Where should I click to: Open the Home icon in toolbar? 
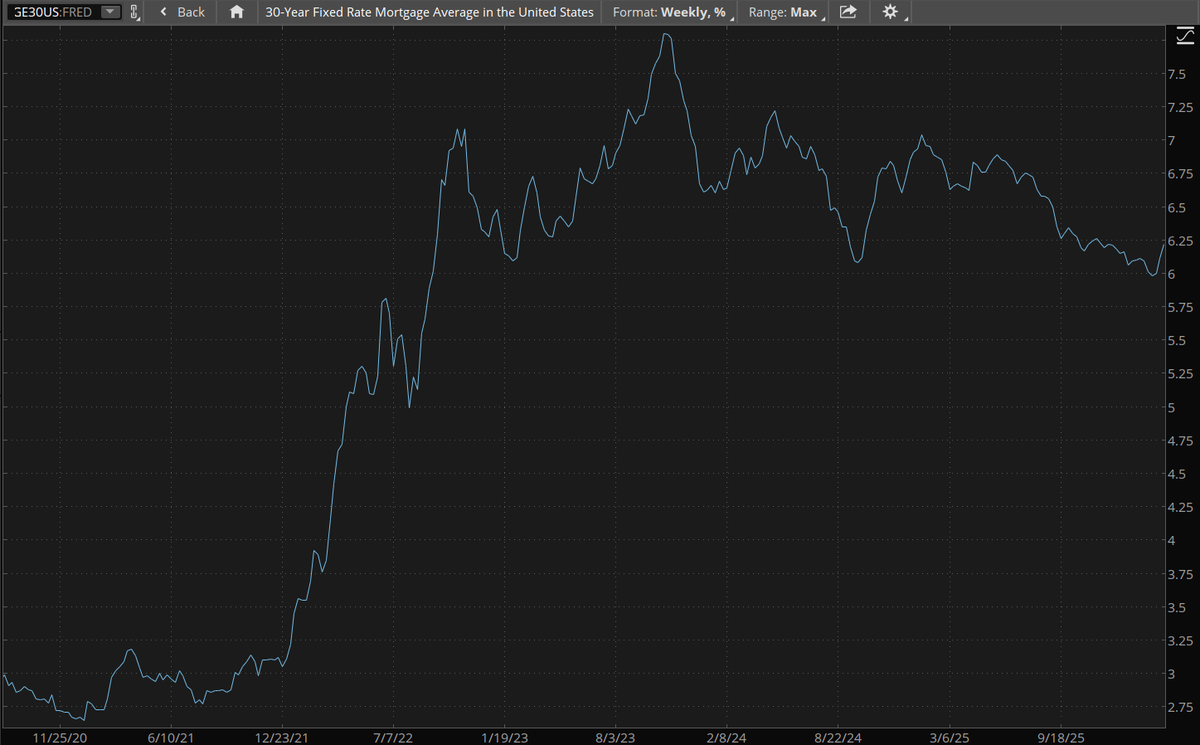click(236, 12)
